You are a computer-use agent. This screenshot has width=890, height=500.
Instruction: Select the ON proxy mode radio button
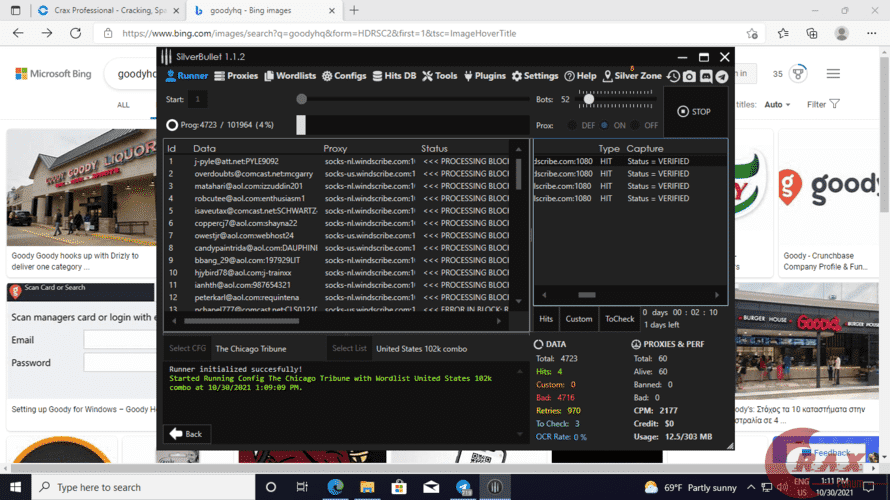point(604,126)
